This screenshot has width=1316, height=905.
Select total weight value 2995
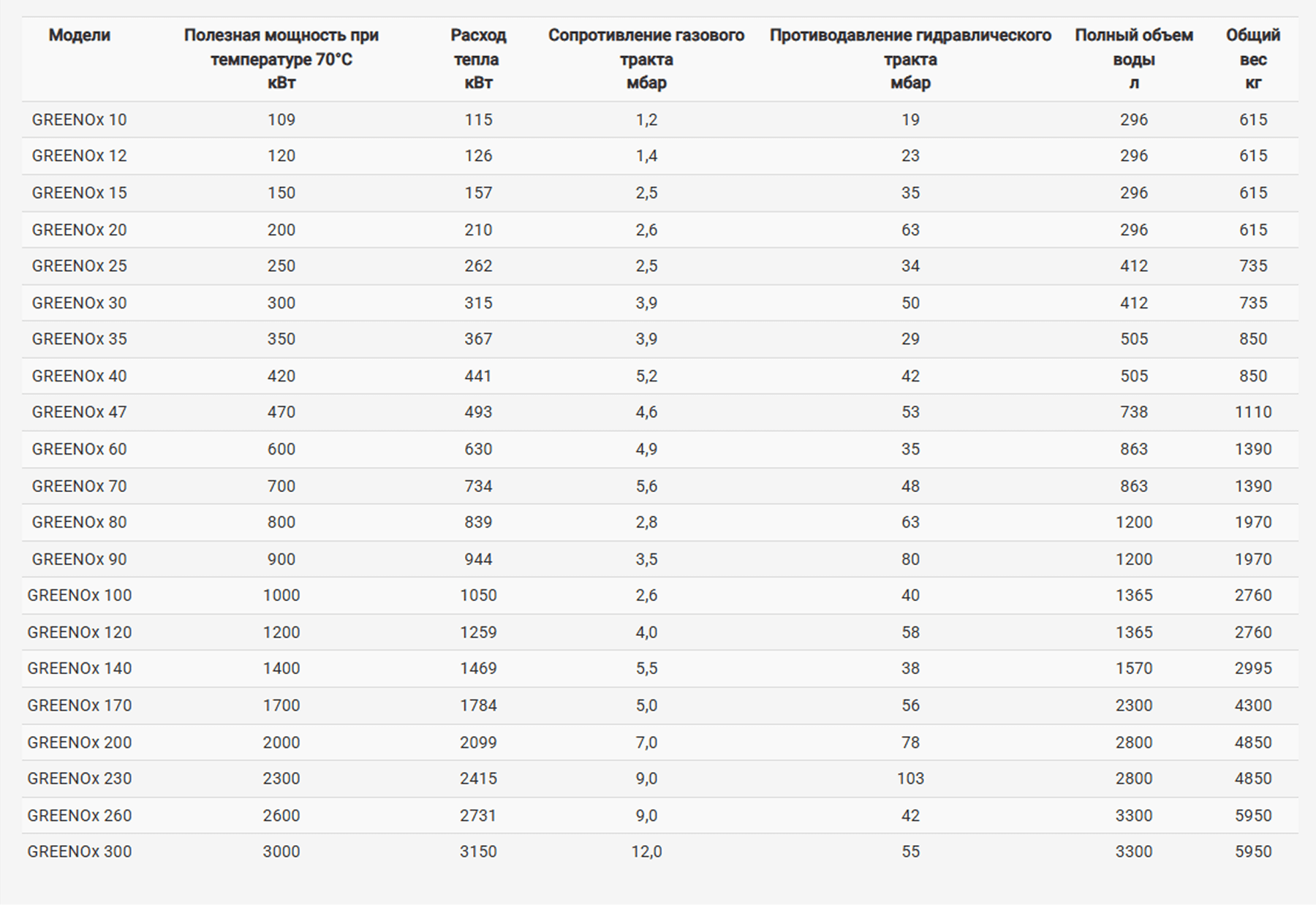[1252, 668]
